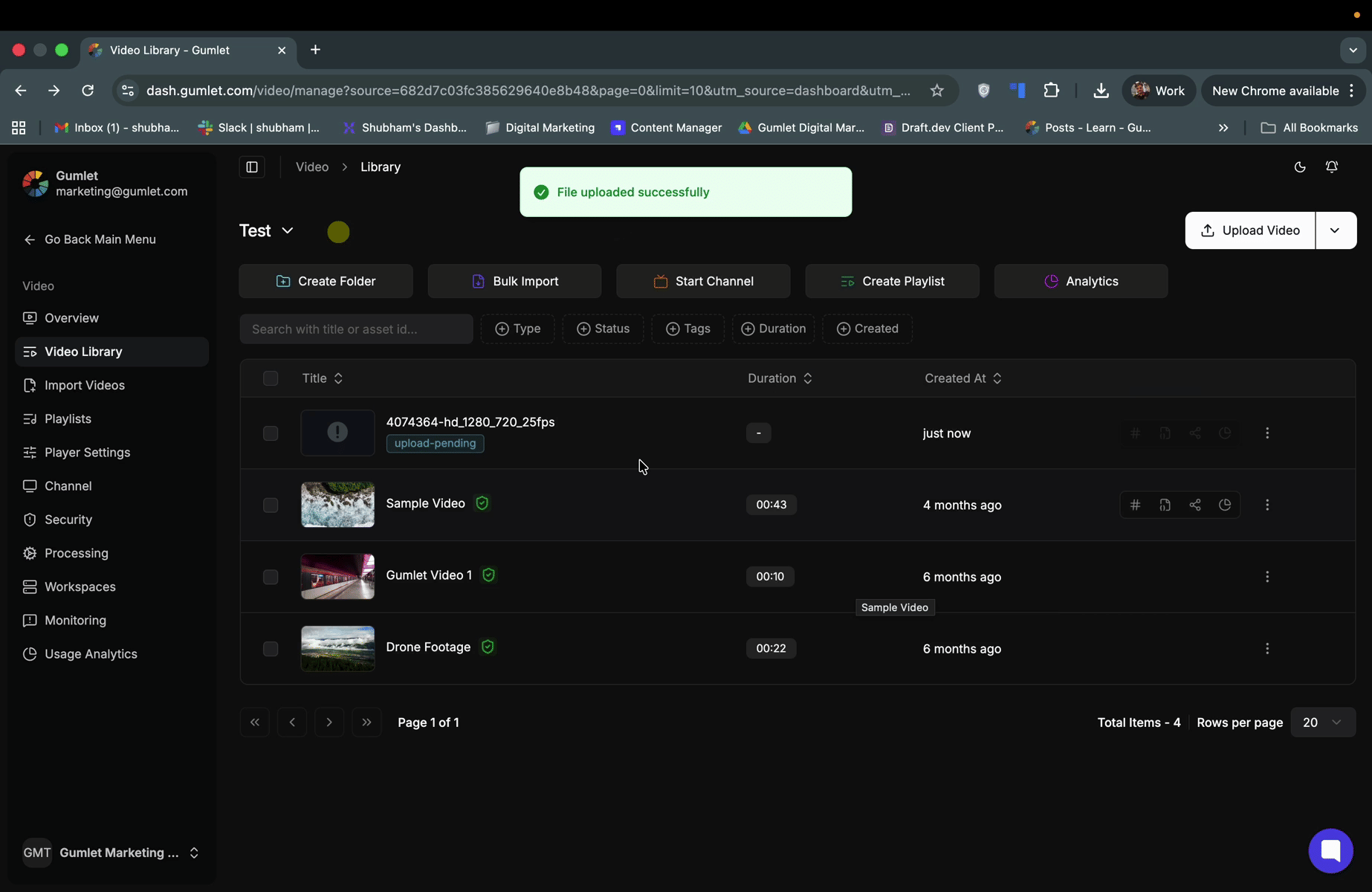Open Player Settings in sidebar
The height and width of the screenshot is (892, 1372).
(x=87, y=453)
